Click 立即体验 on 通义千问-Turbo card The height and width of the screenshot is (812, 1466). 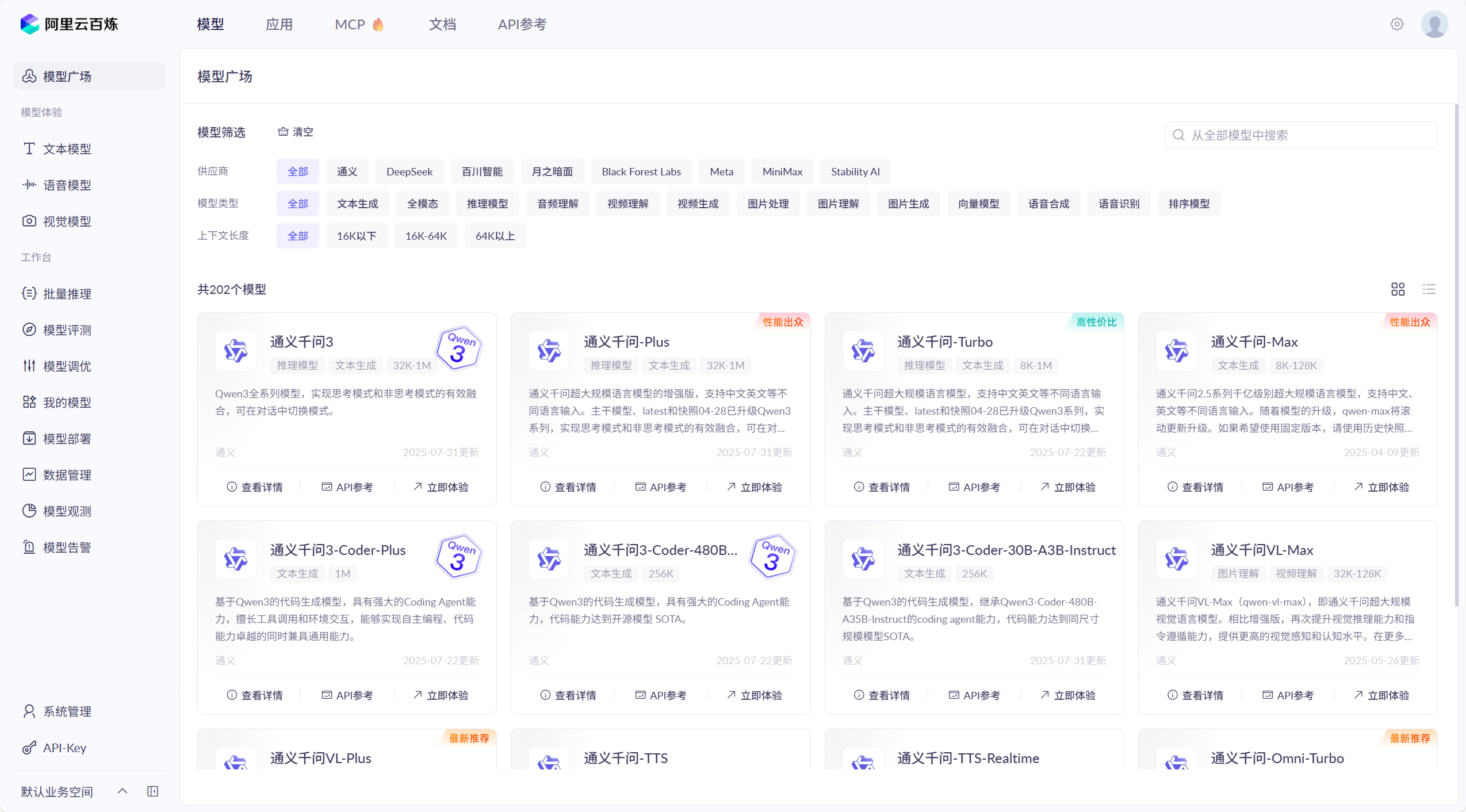point(1068,487)
